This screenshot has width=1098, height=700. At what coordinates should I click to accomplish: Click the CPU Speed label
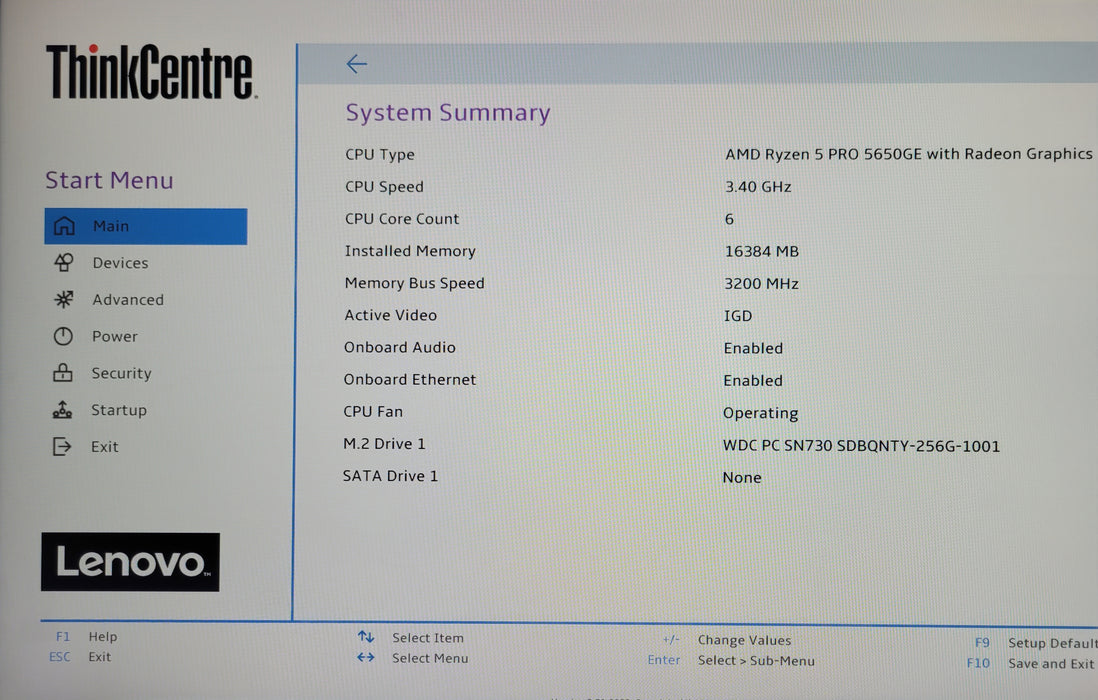coord(384,187)
